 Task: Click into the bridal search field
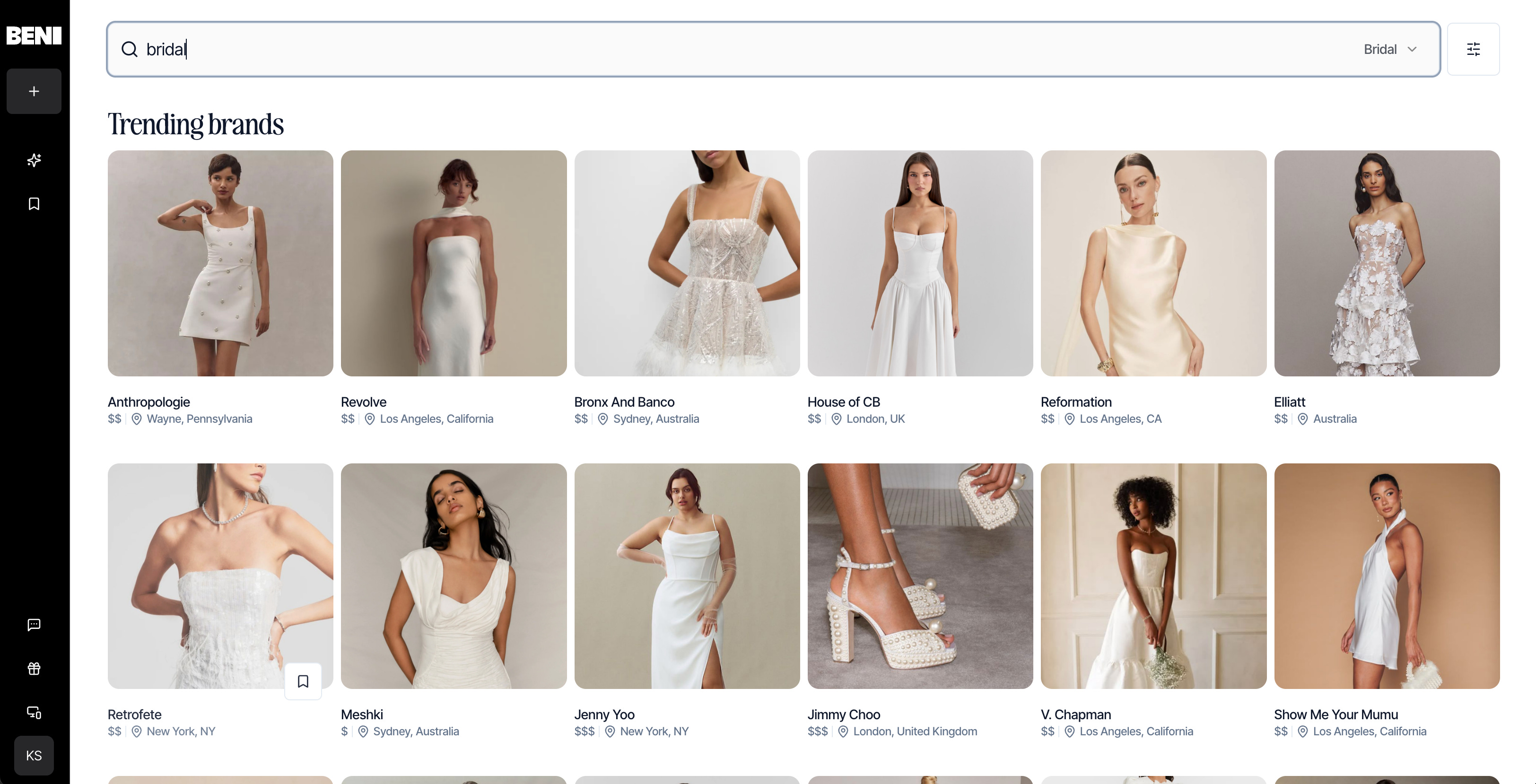coord(716,49)
